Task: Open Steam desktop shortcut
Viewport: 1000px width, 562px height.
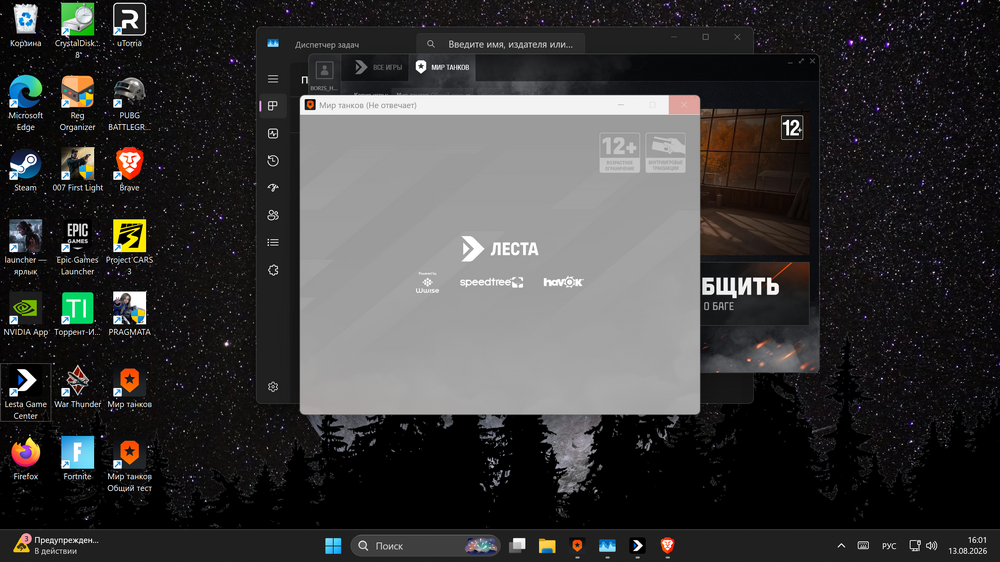Action: click(x=26, y=170)
